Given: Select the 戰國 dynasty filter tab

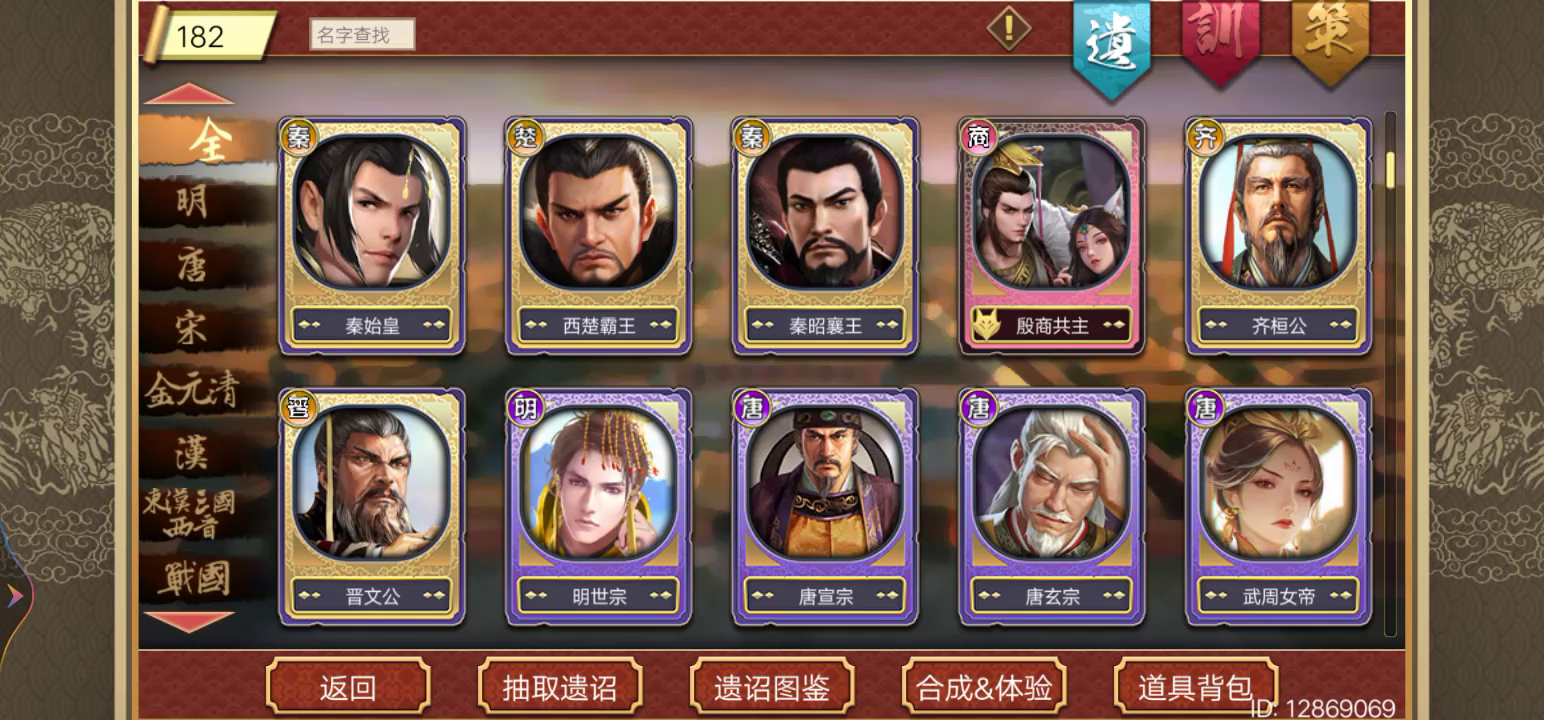Looking at the screenshot, I should pyautogui.click(x=194, y=578).
